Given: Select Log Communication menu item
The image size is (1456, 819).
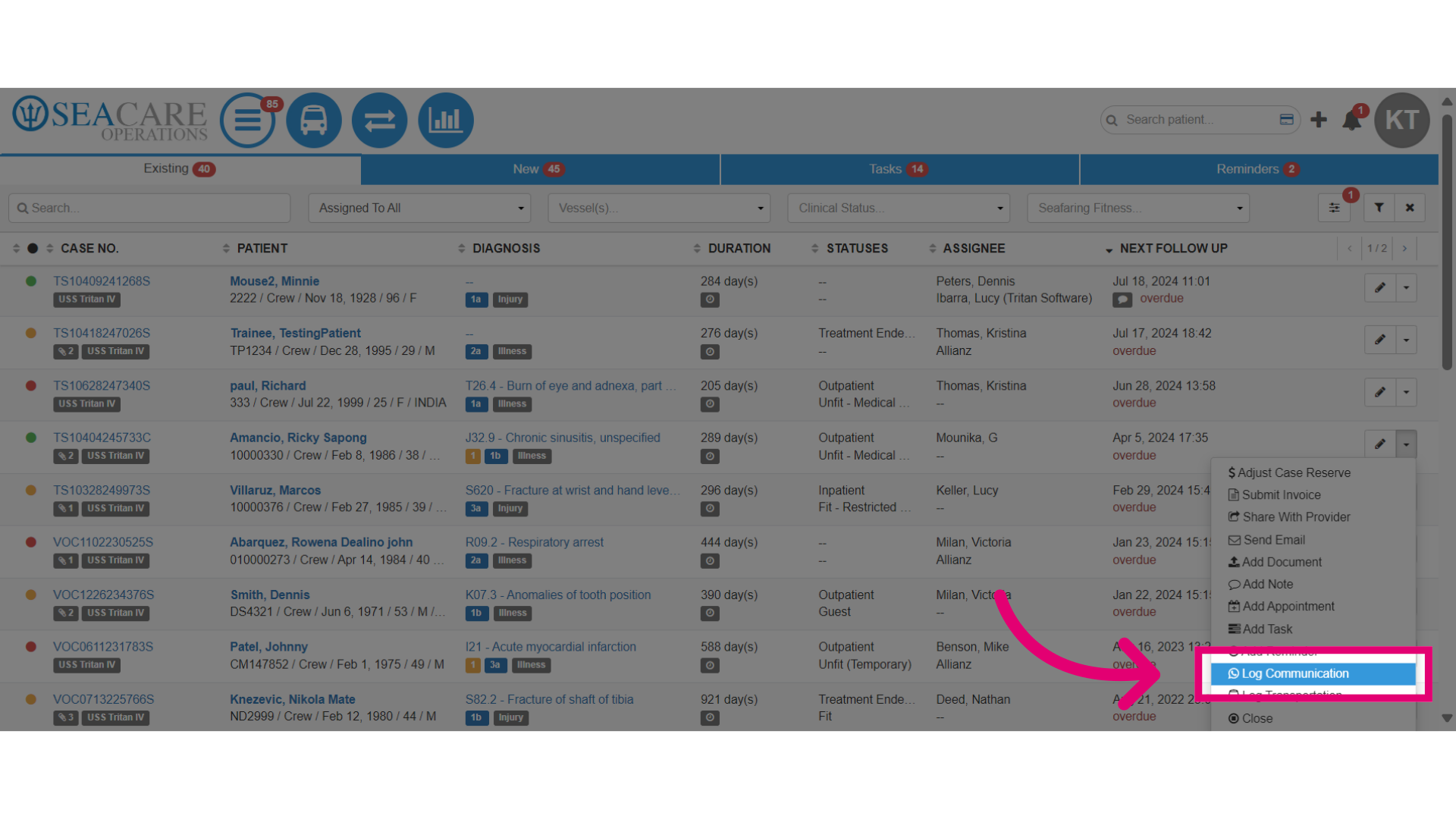Looking at the screenshot, I should pos(1313,673).
